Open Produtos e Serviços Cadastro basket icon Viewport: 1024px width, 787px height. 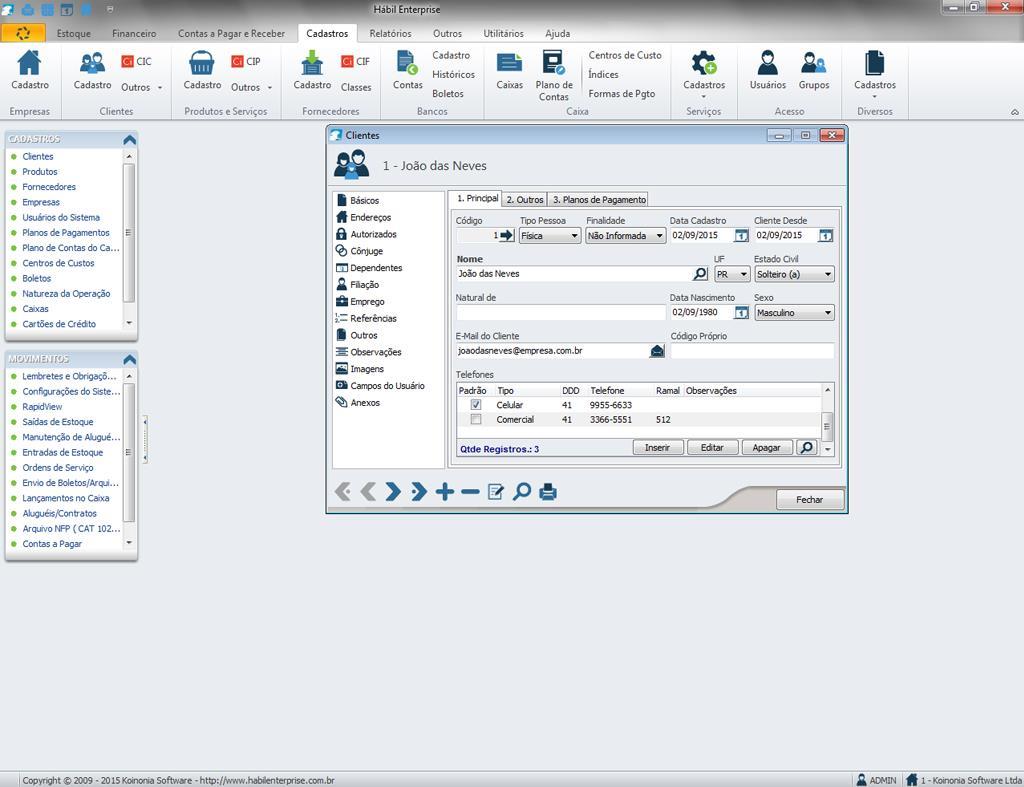click(x=202, y=63)
